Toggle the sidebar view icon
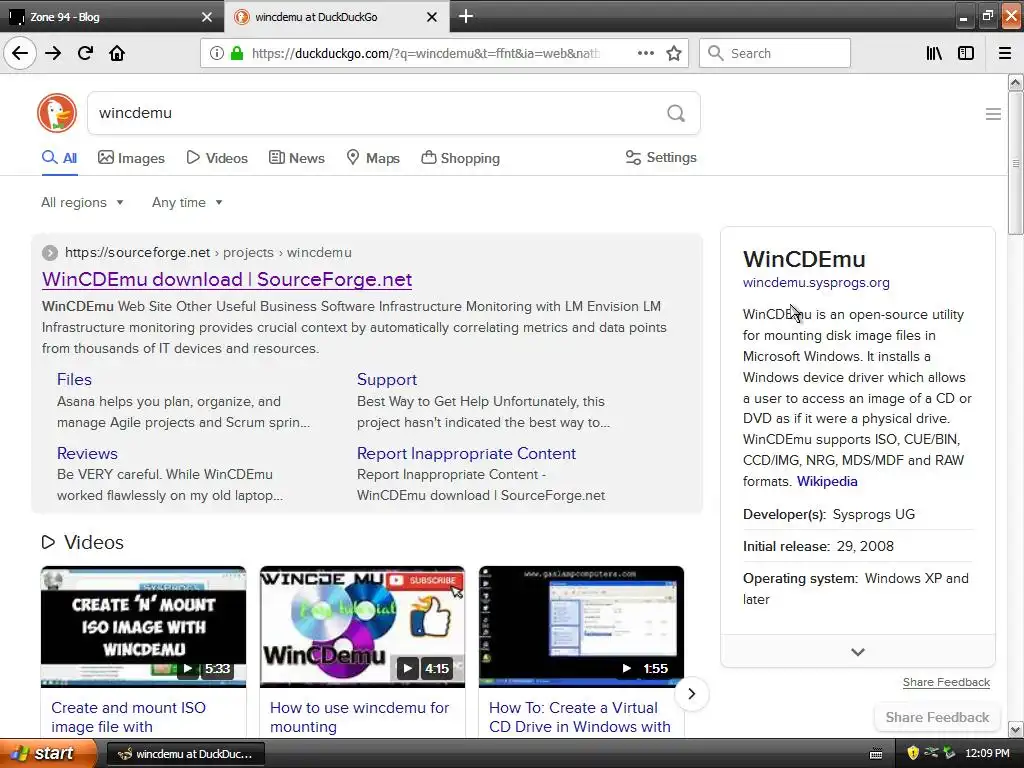This screenshot has height=768, width=1024. pos(966,53)
